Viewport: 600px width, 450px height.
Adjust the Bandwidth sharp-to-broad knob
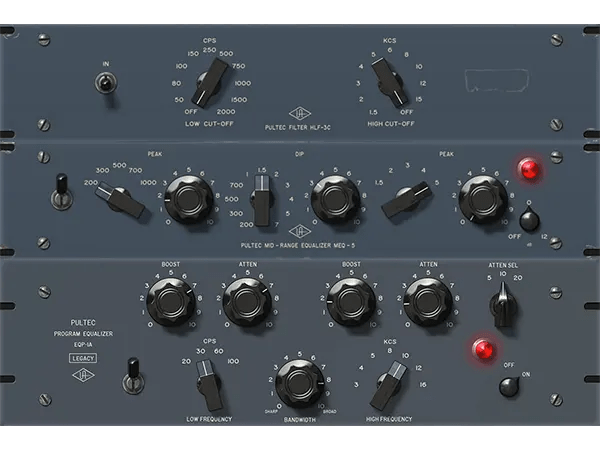tap(300, 383)
